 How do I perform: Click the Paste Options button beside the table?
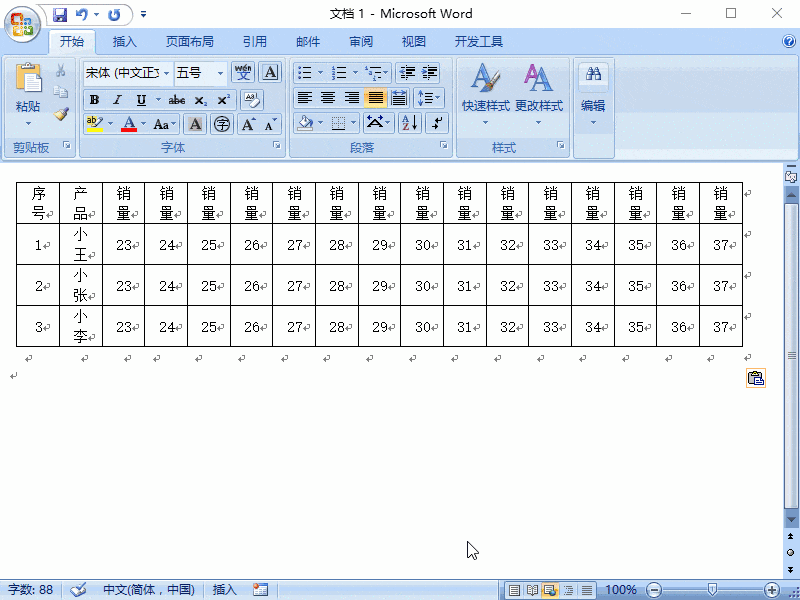pos(756,378)
